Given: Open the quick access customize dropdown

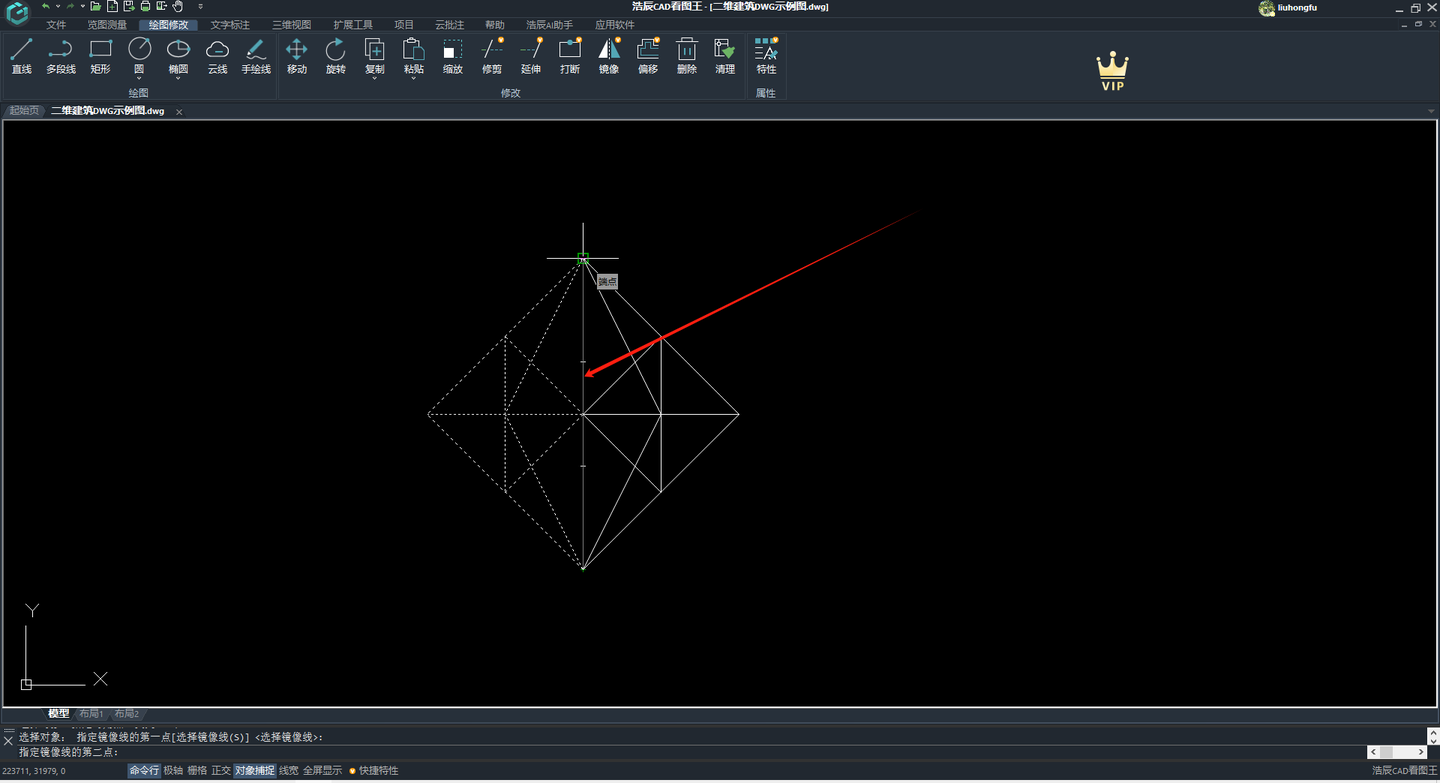Looking at the screenshot, I should 200,7.
